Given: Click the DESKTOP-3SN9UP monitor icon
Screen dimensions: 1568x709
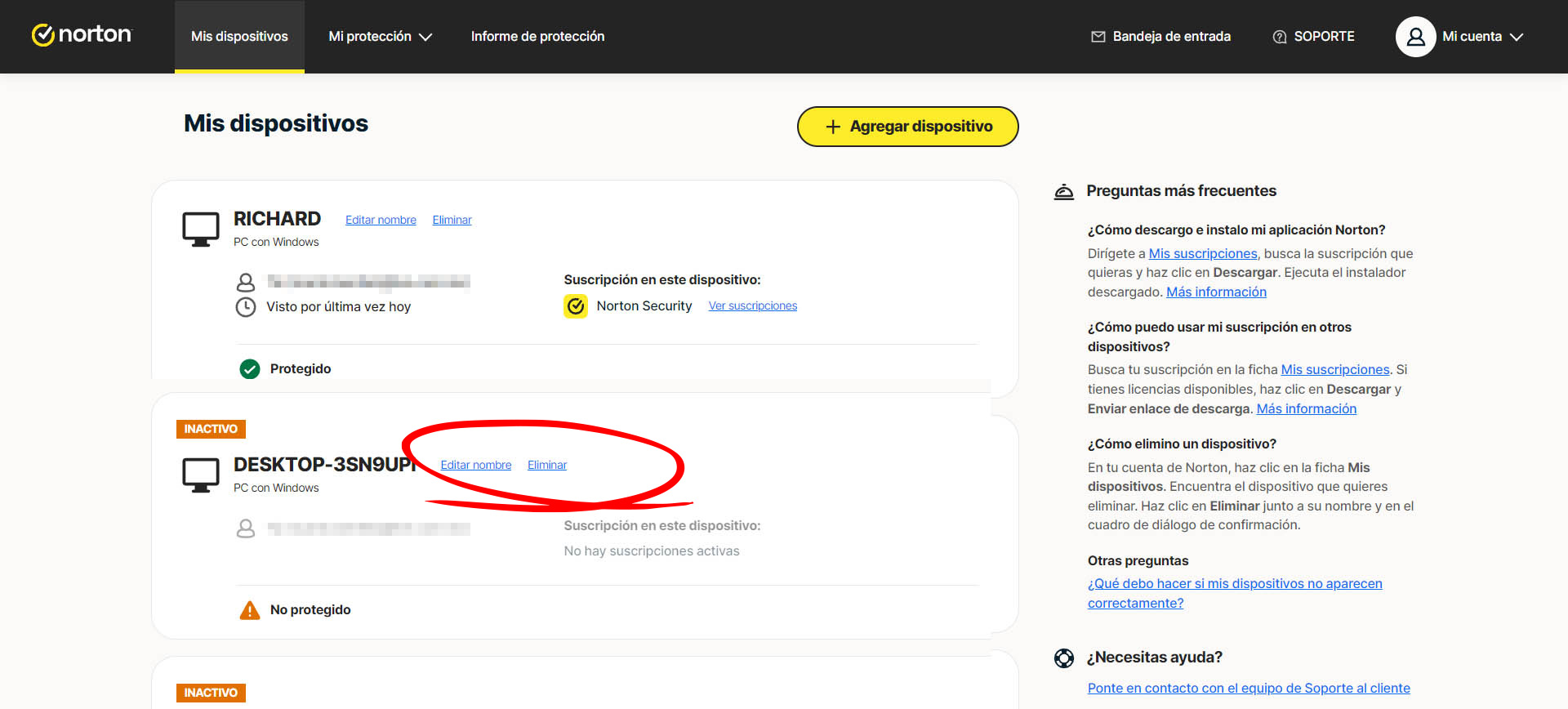Looking at the screenshot, I should 200,475.
